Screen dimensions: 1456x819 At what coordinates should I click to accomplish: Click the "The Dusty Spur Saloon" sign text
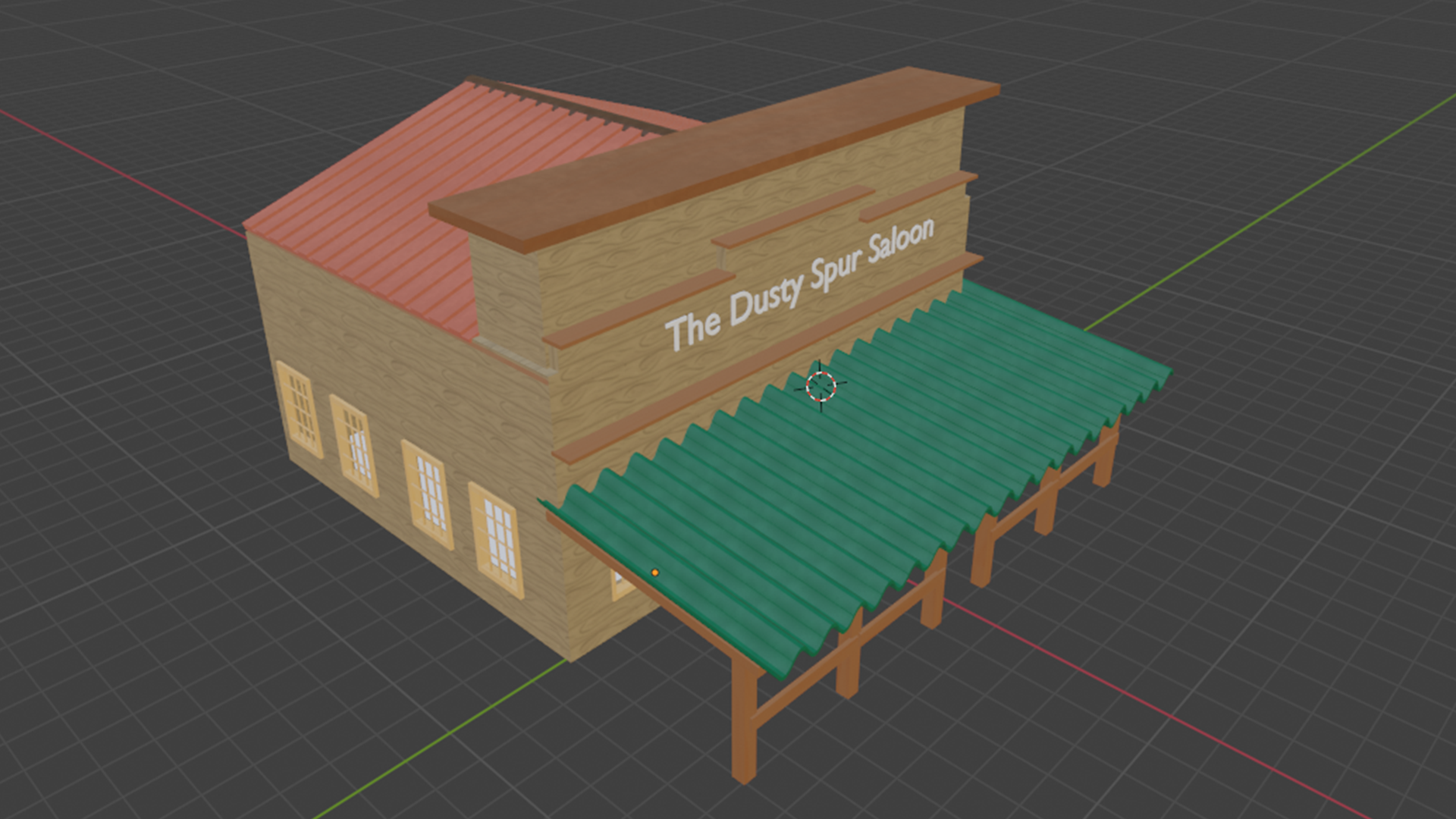(800, 285)
